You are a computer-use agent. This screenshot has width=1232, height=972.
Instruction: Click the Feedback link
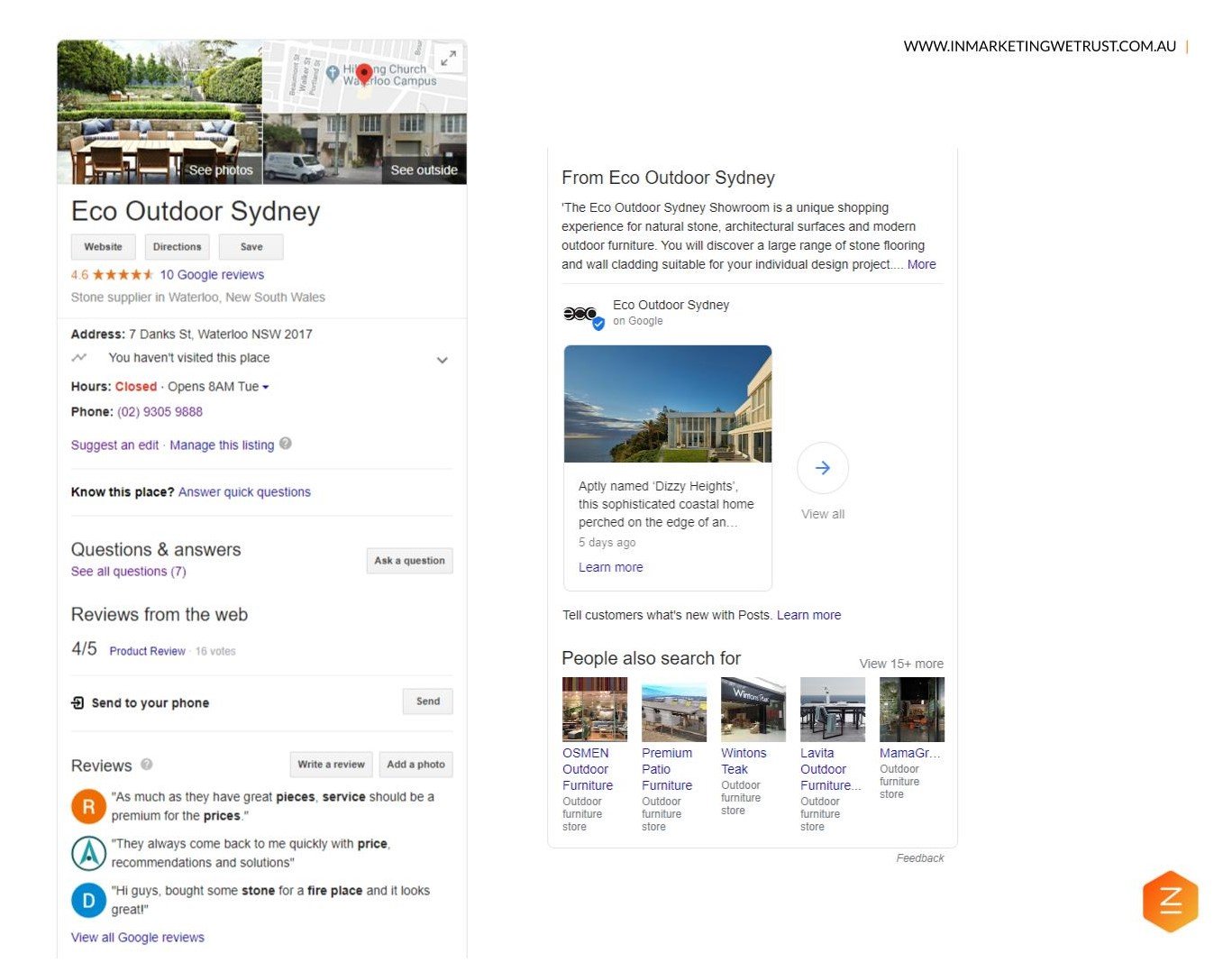(920, 858)
